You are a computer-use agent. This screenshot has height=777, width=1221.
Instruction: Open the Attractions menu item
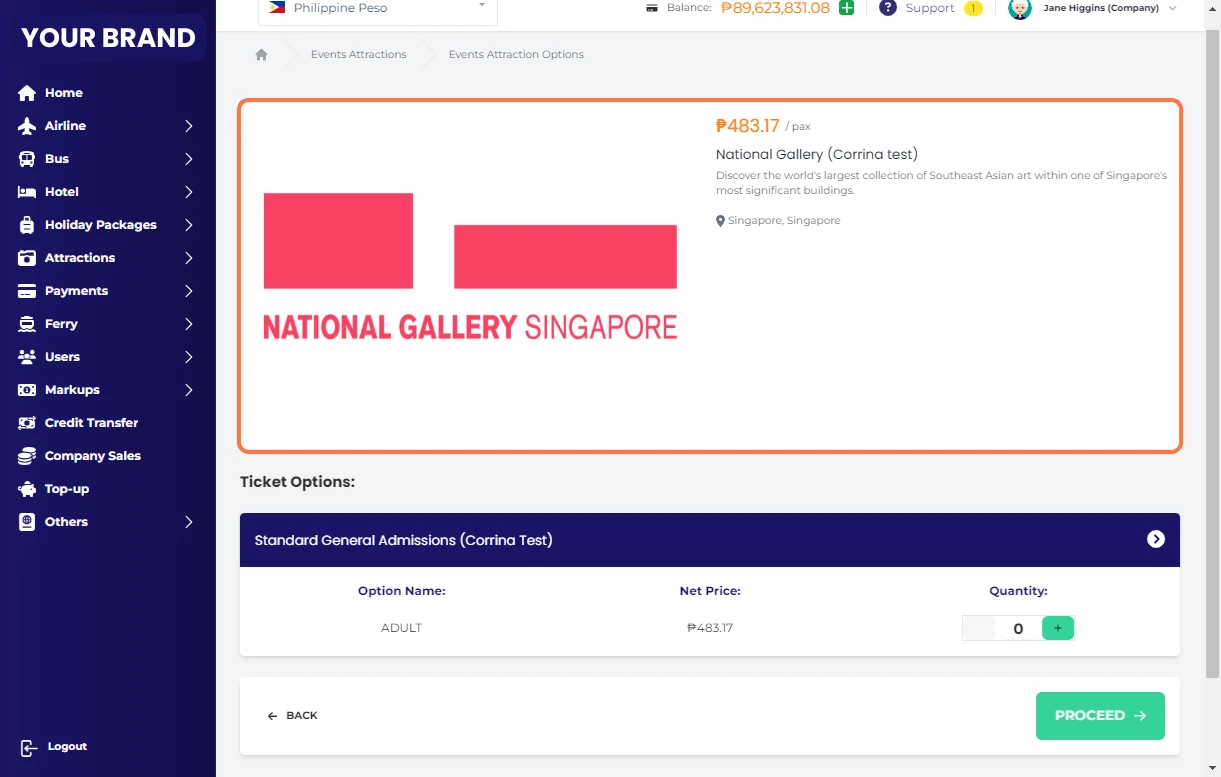point(80,258)
